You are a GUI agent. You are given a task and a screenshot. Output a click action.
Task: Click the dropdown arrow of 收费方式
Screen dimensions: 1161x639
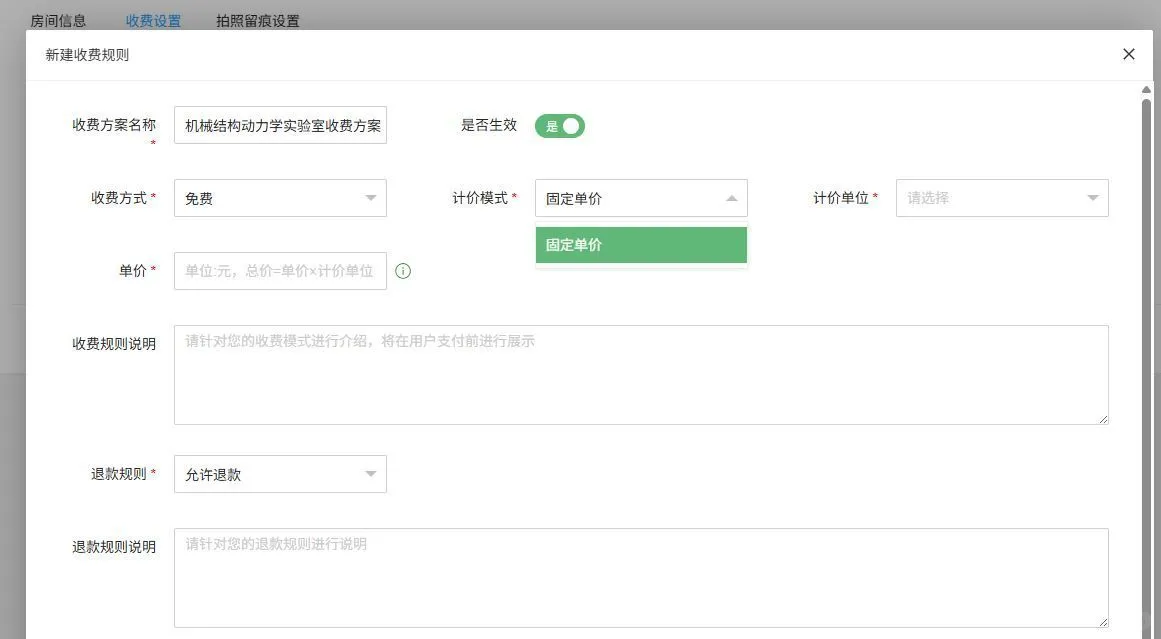pyautogui.click(x=371, y=198)
